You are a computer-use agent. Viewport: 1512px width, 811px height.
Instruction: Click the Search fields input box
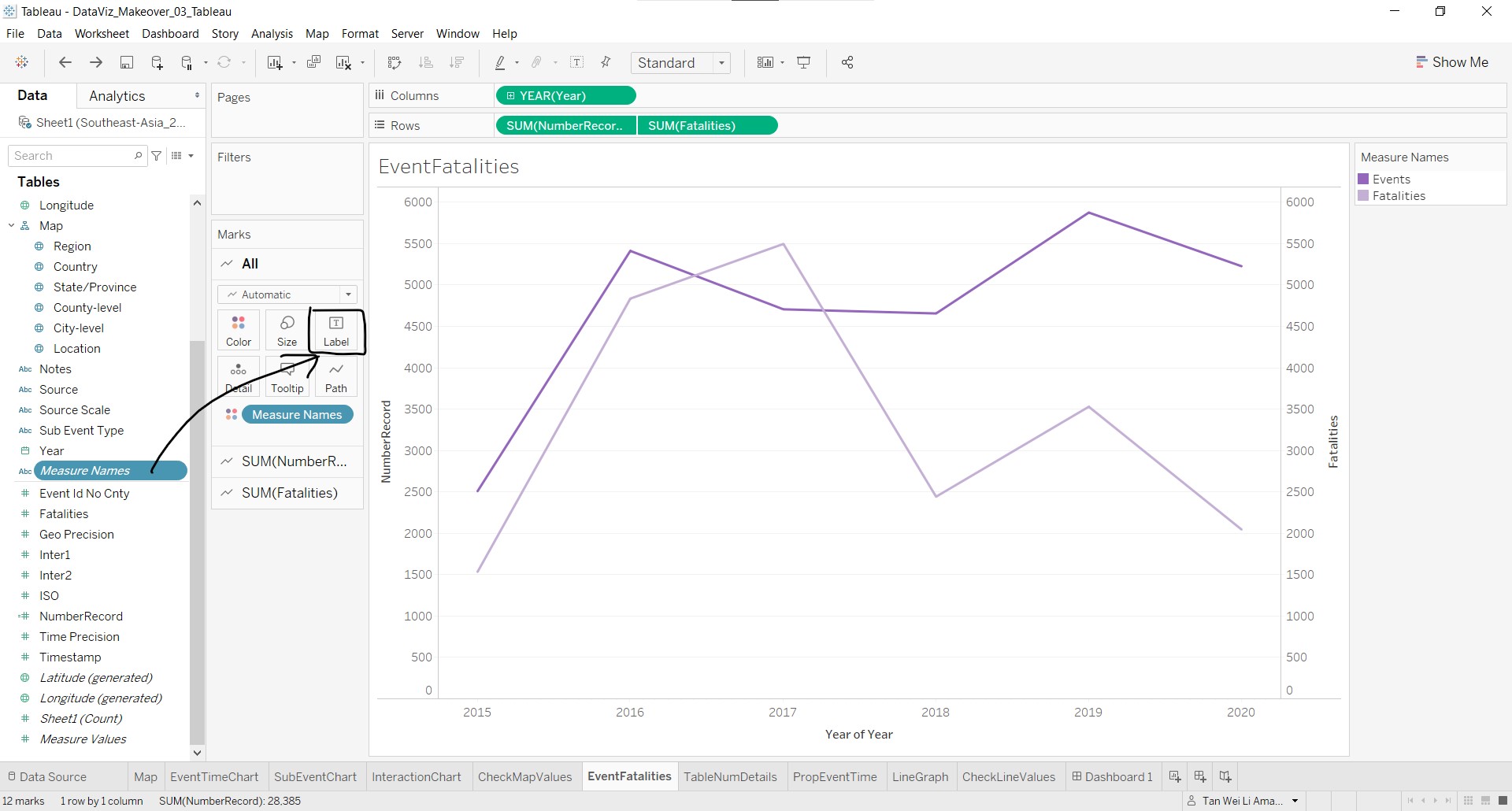[x=72, y=156]
